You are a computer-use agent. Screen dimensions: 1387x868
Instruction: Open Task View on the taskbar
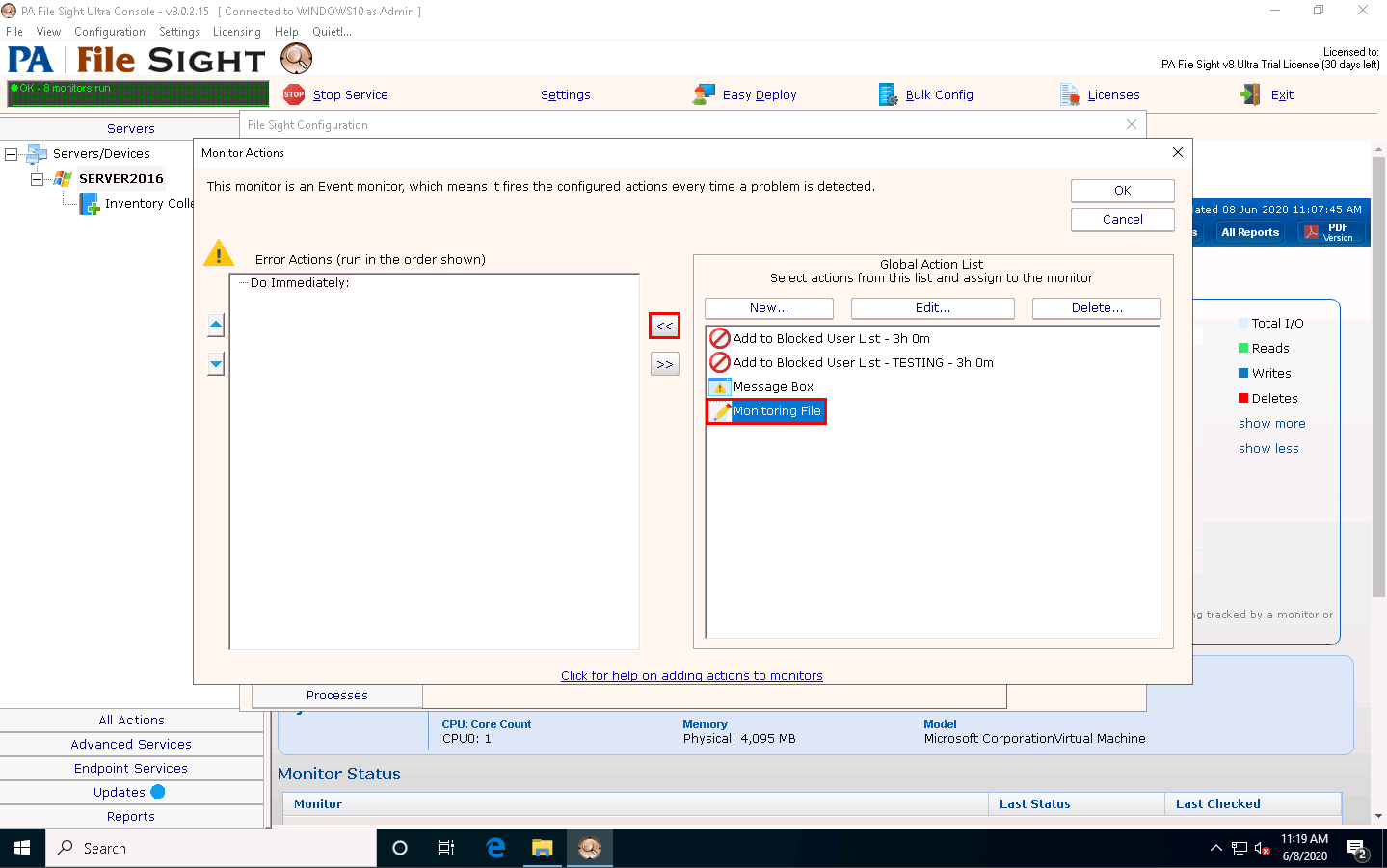pos(446,848)
